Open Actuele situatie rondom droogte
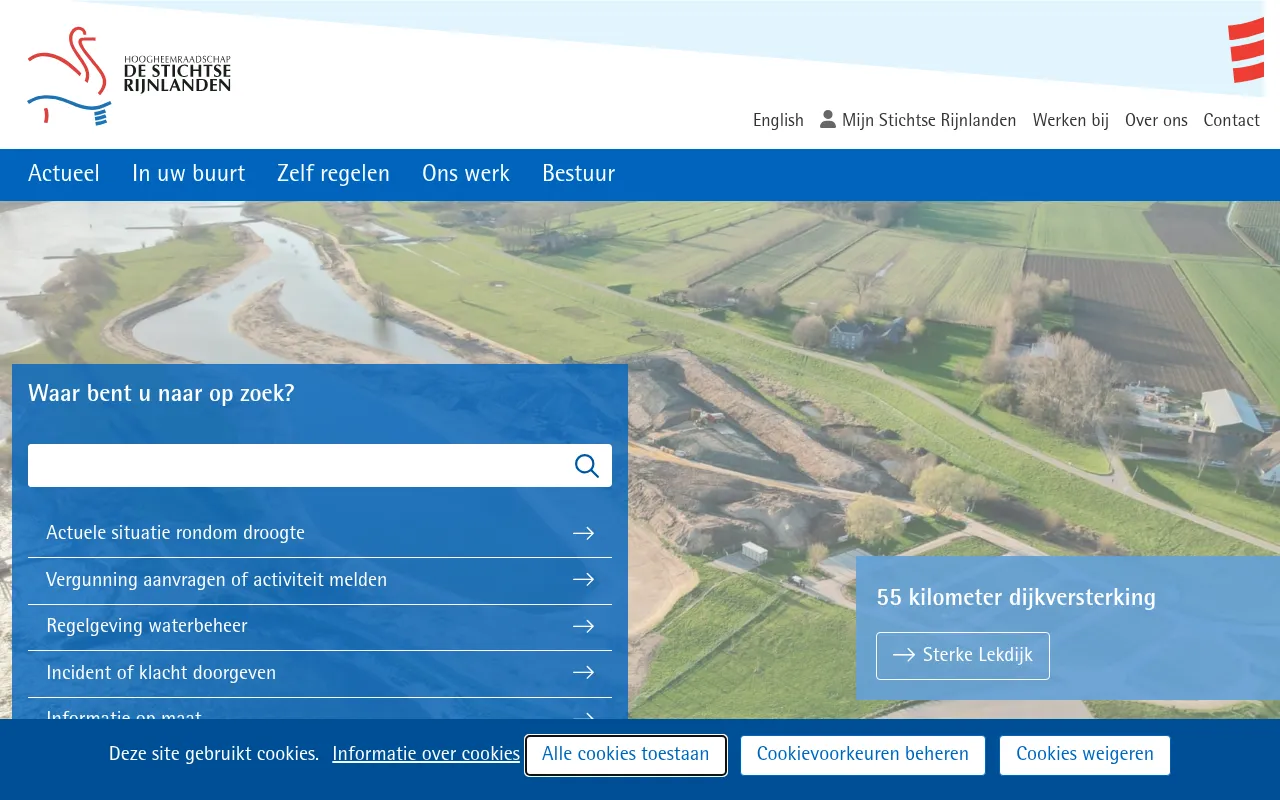 coord(320,533)
